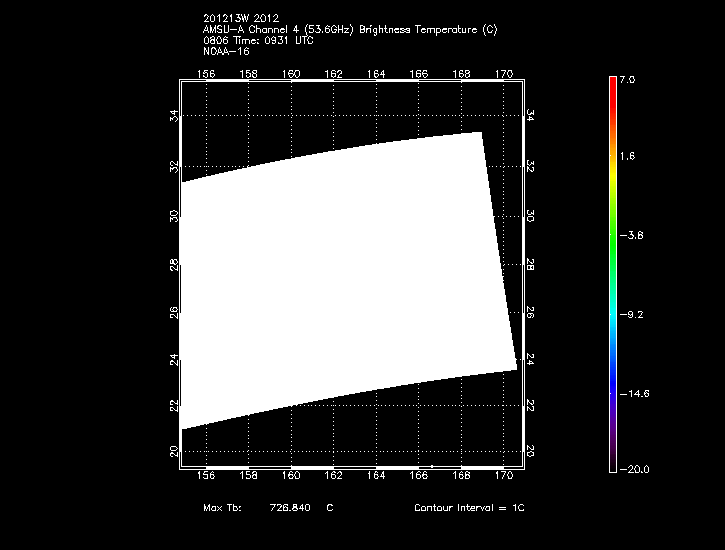Click the 34 latitude label on left axis
Screen dimensions: 725x550
coord(175,117)
